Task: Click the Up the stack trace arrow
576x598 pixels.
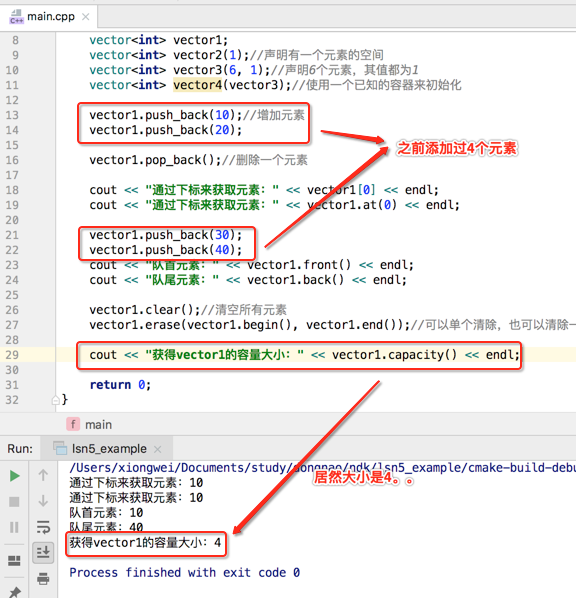Action: tap(43, 475)
